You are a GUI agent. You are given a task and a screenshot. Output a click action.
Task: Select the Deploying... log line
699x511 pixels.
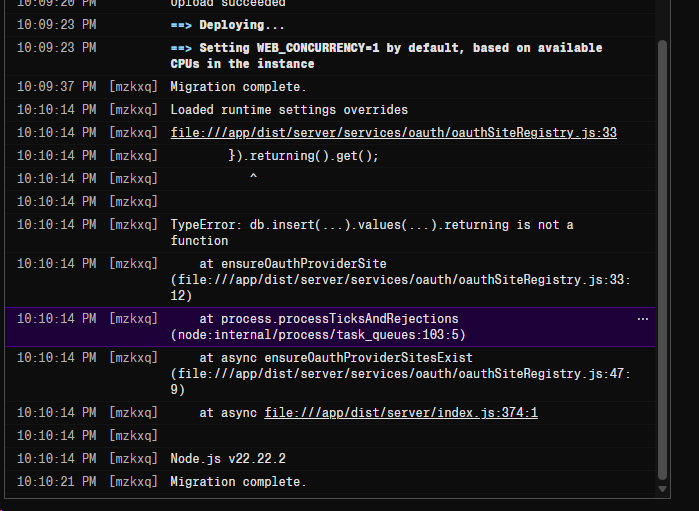click(330, 25)
